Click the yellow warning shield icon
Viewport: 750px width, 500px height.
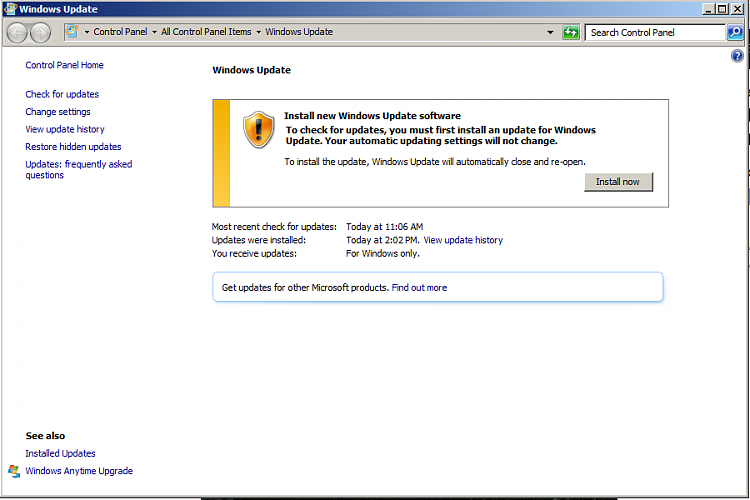point(259,130)
